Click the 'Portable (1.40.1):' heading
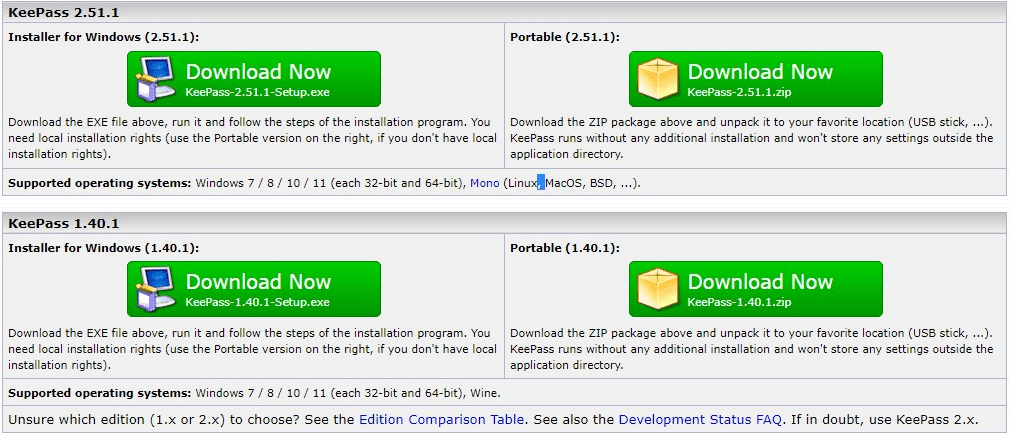The width and height of the screenshot is (1010, 435). pos(565,247)
